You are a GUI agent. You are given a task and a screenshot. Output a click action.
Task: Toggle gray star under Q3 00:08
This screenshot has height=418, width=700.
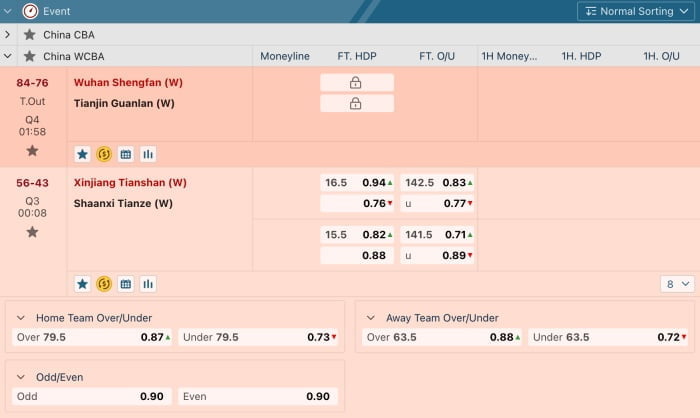(32, 232)
